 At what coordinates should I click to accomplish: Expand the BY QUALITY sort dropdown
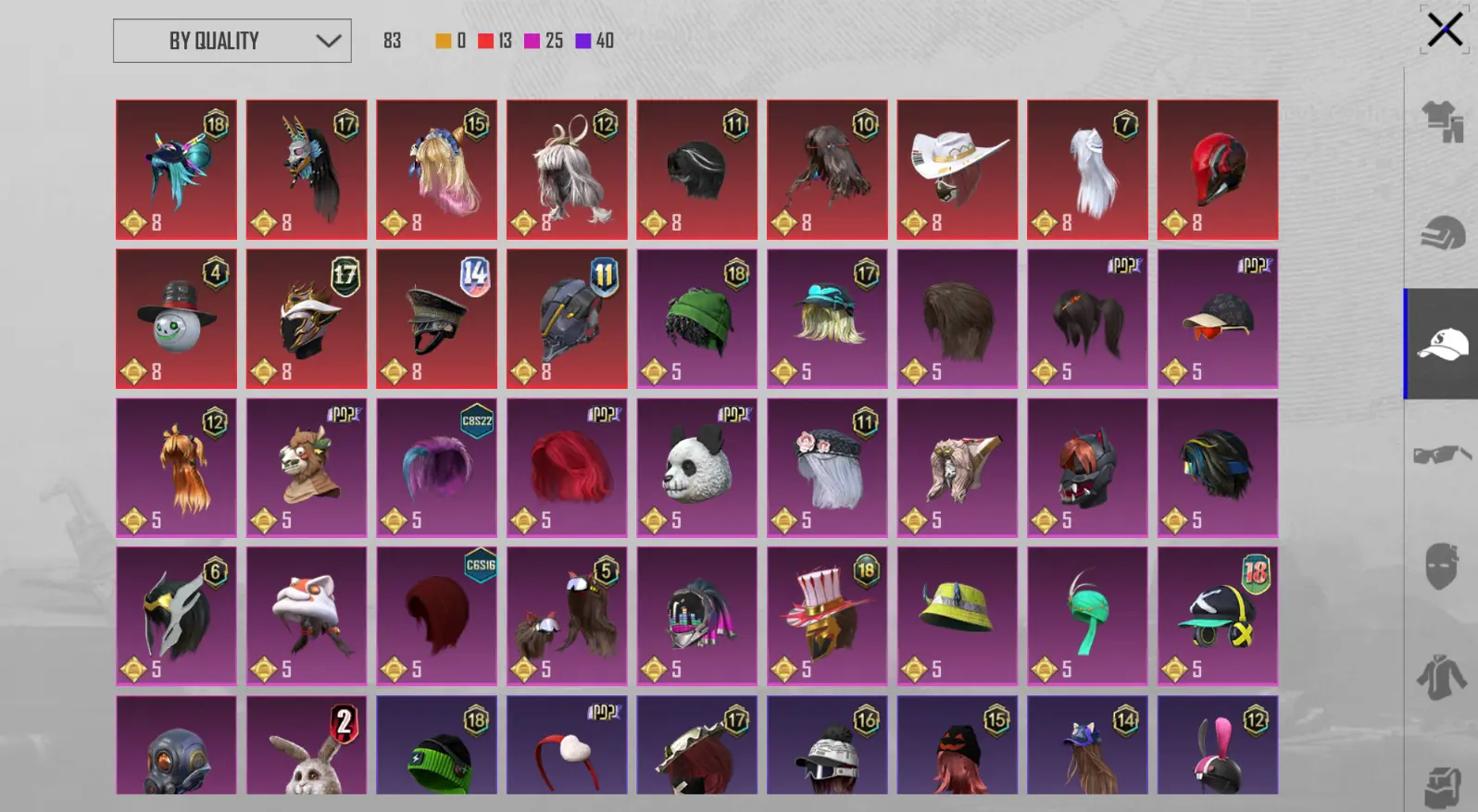(x=232, y=41)
